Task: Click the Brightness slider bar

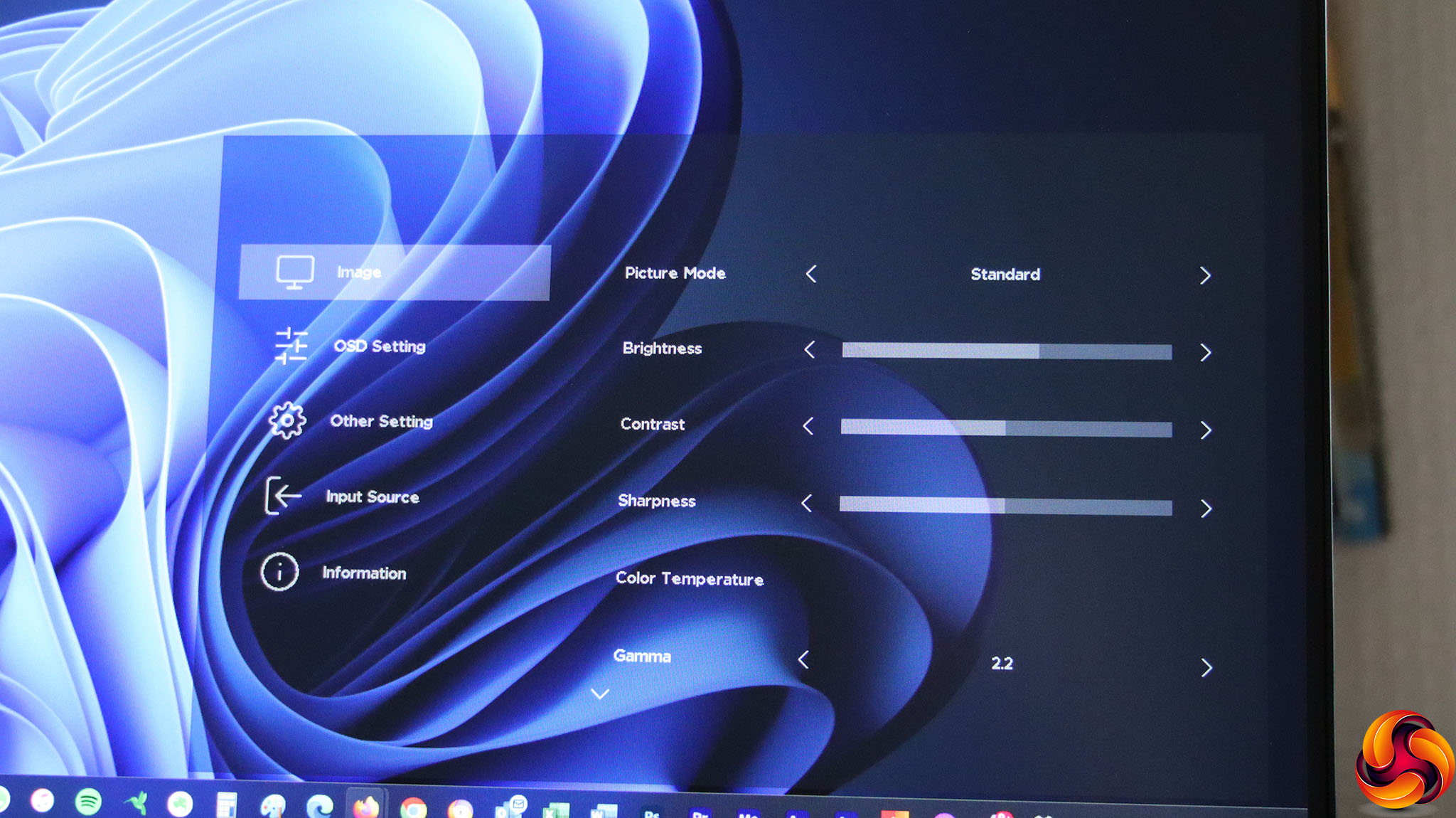Action: point(1006,351)
